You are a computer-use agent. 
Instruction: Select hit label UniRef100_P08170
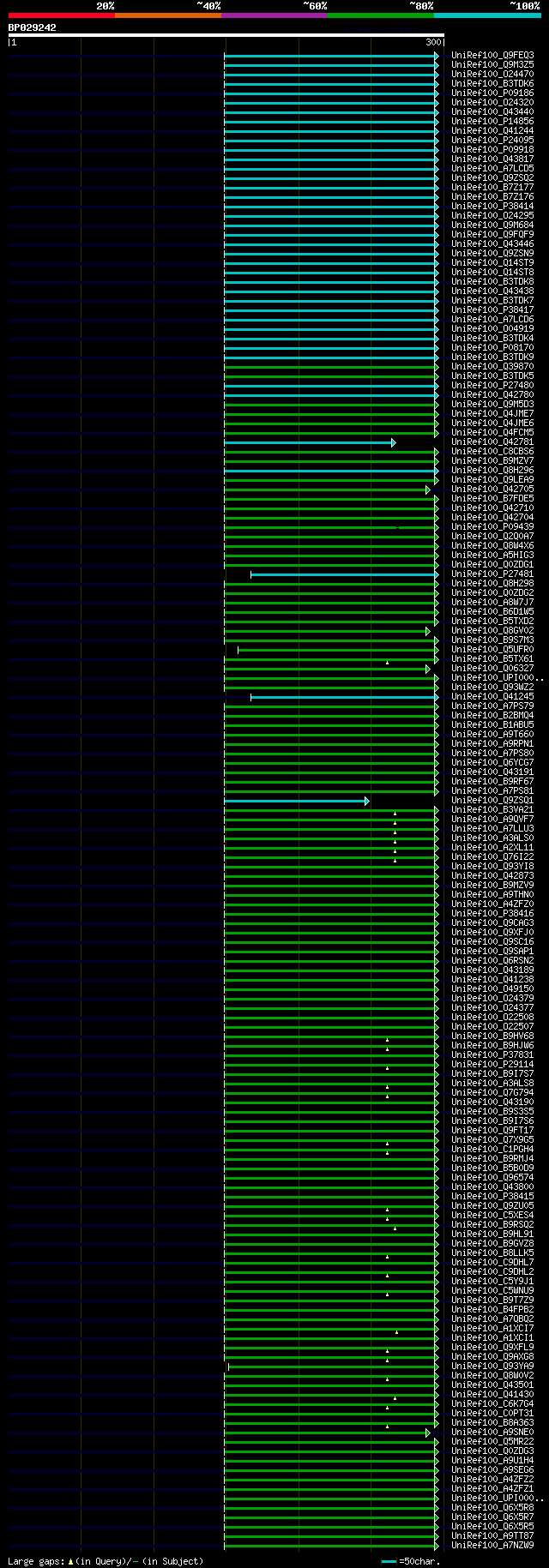[492, 348]
